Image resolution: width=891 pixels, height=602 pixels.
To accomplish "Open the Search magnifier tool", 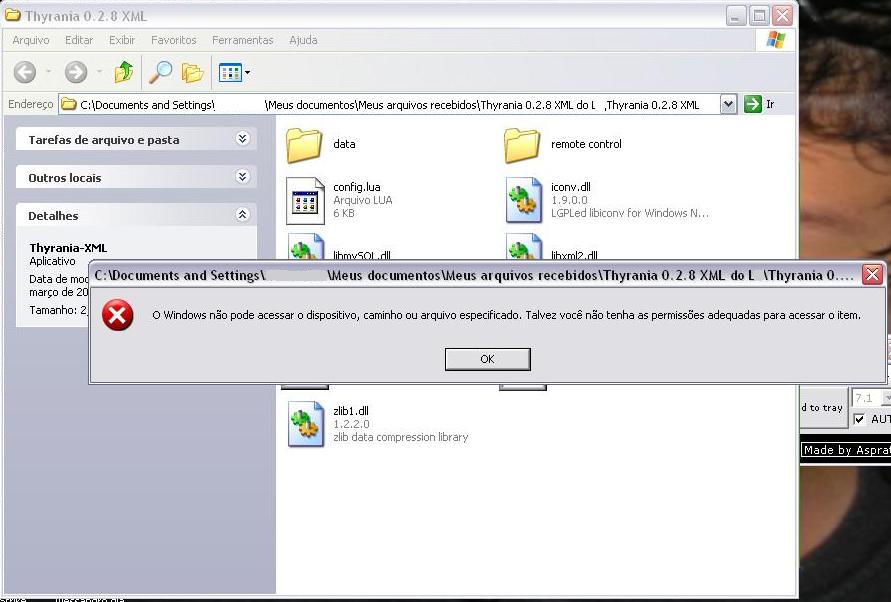I will coord(160,72).
